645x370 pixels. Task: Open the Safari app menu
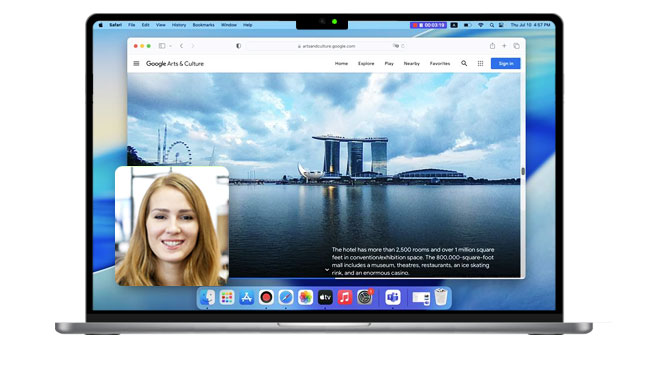pos(115,25)
